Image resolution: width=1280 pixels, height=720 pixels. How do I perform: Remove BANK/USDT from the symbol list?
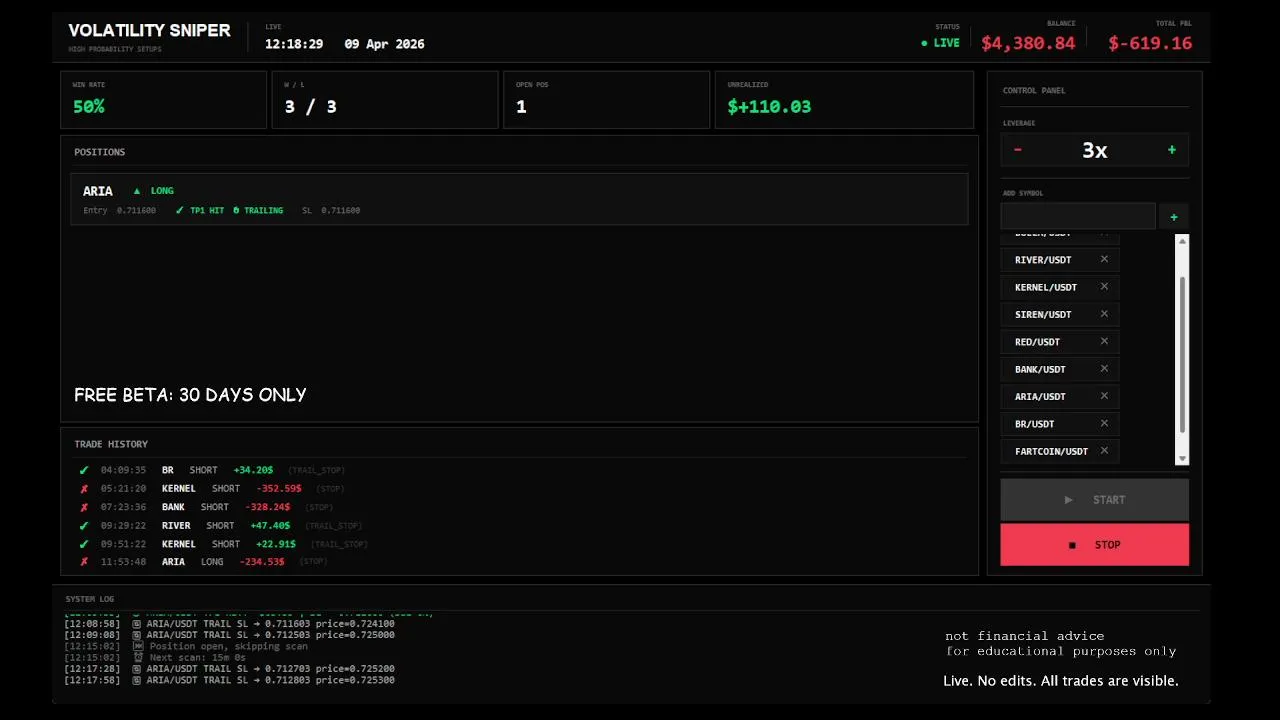point(1104,368)
